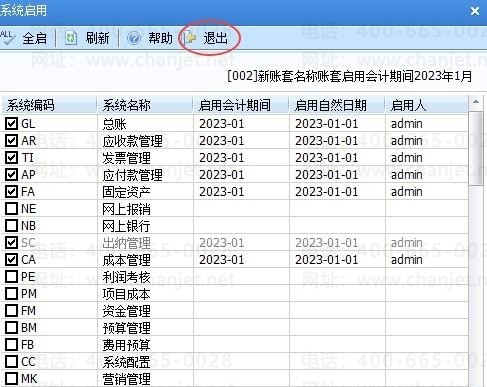Image resolution: width=487 pixels, height=387 pixels.
Task: Click the 帮助 question mark icon
Action: (134, 38)
